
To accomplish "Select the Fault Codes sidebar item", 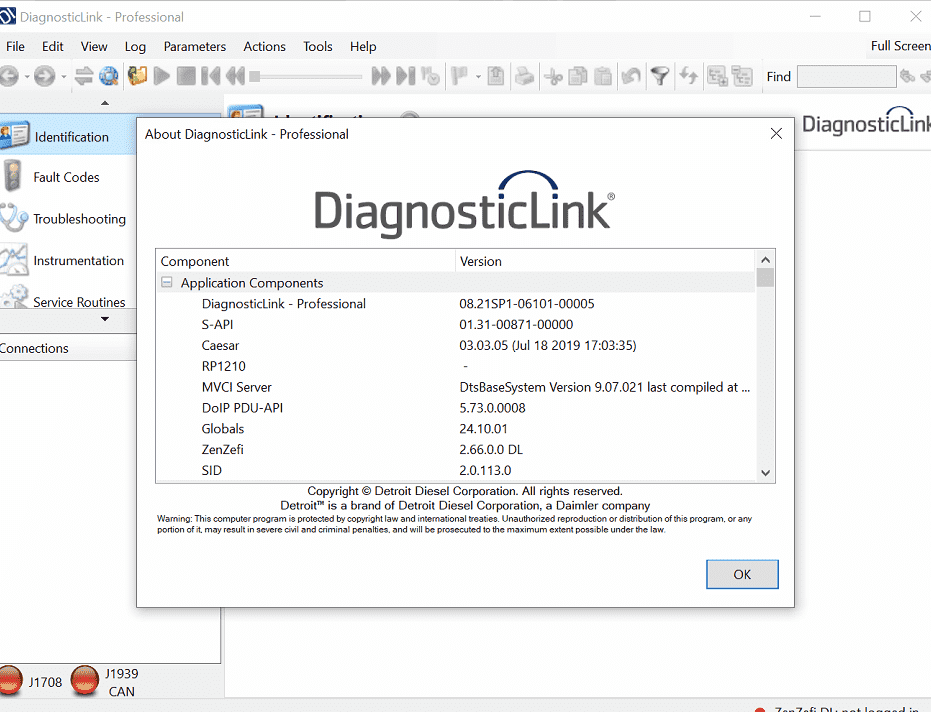I will coord(68,177).
